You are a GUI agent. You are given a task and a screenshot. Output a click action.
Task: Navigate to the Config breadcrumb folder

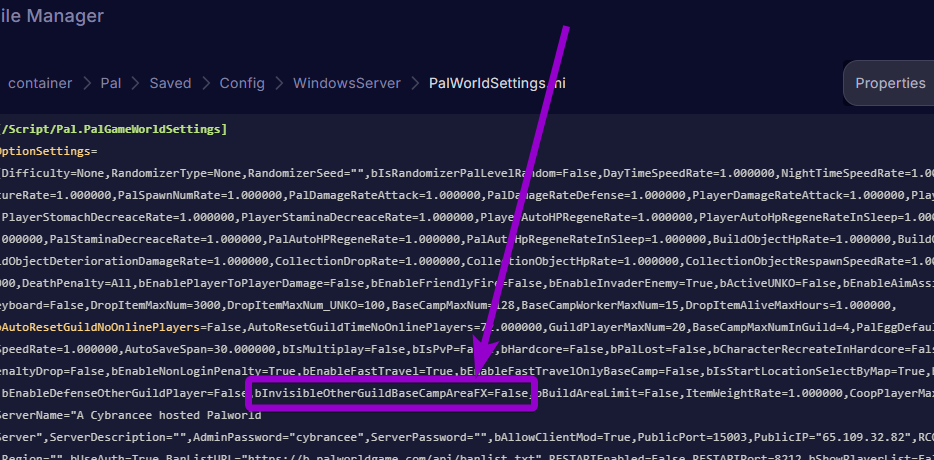click(x=242, y=83)
